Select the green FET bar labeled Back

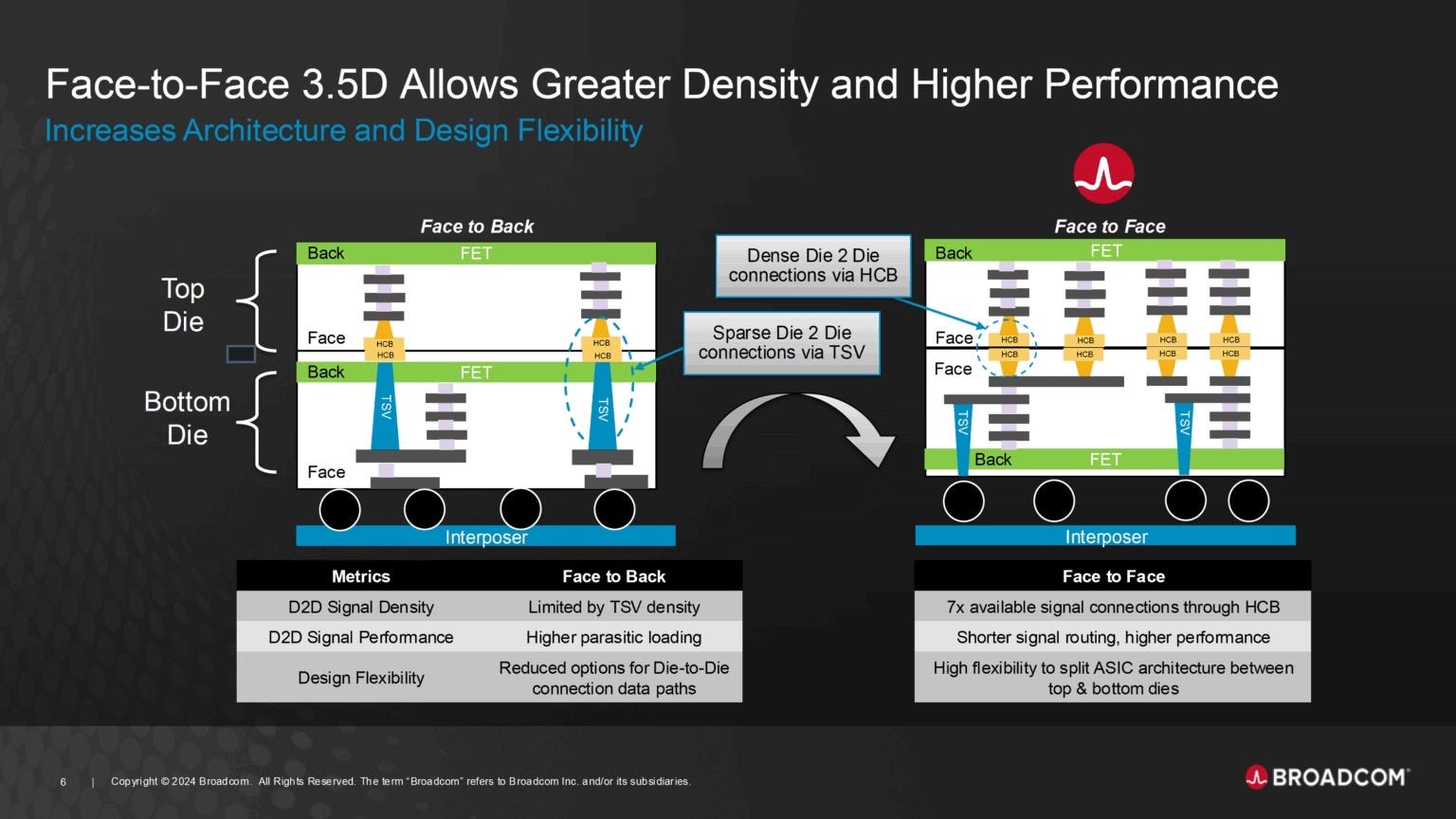pos(476,253)
